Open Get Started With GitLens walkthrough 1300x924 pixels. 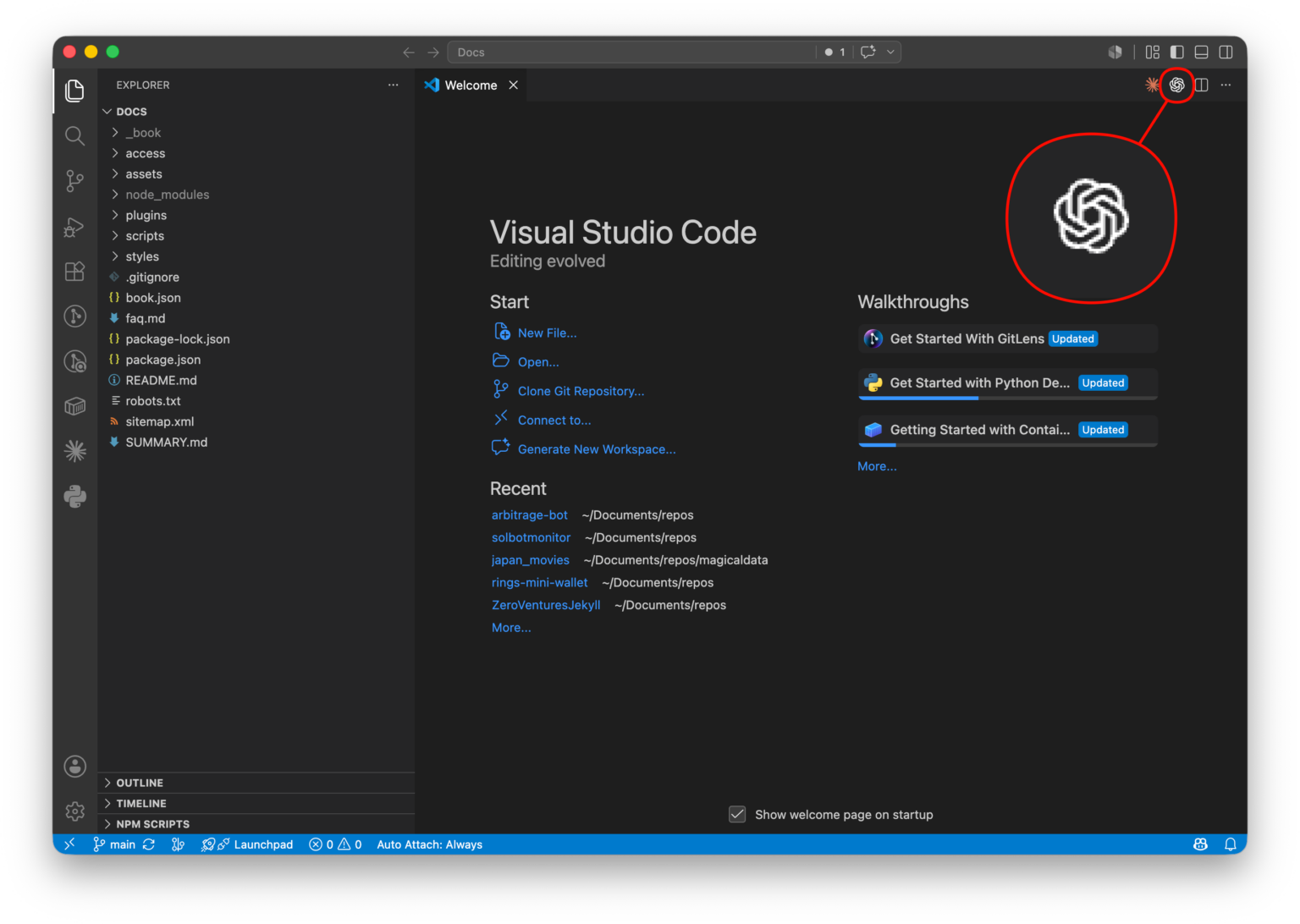tap(1007, 338)
